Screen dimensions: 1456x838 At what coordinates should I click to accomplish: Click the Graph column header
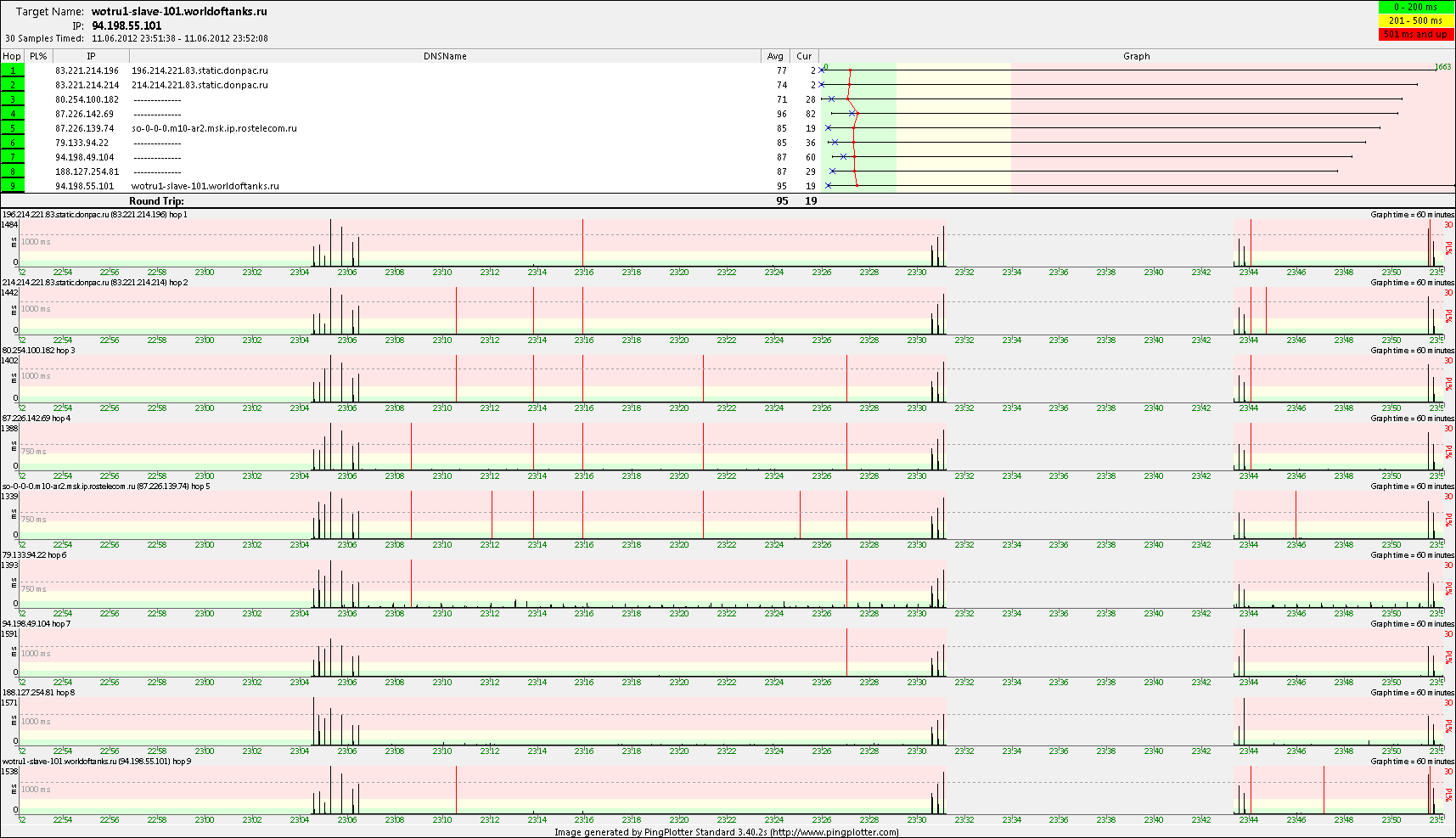(x=1136, y=56)
